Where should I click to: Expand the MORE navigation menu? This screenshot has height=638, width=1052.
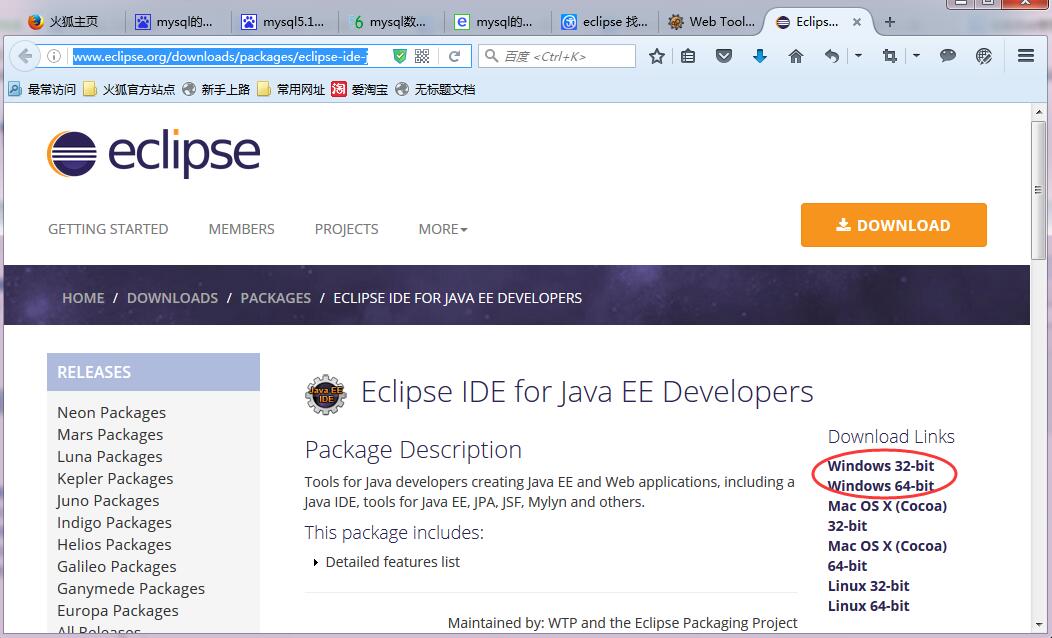(443, 229)
